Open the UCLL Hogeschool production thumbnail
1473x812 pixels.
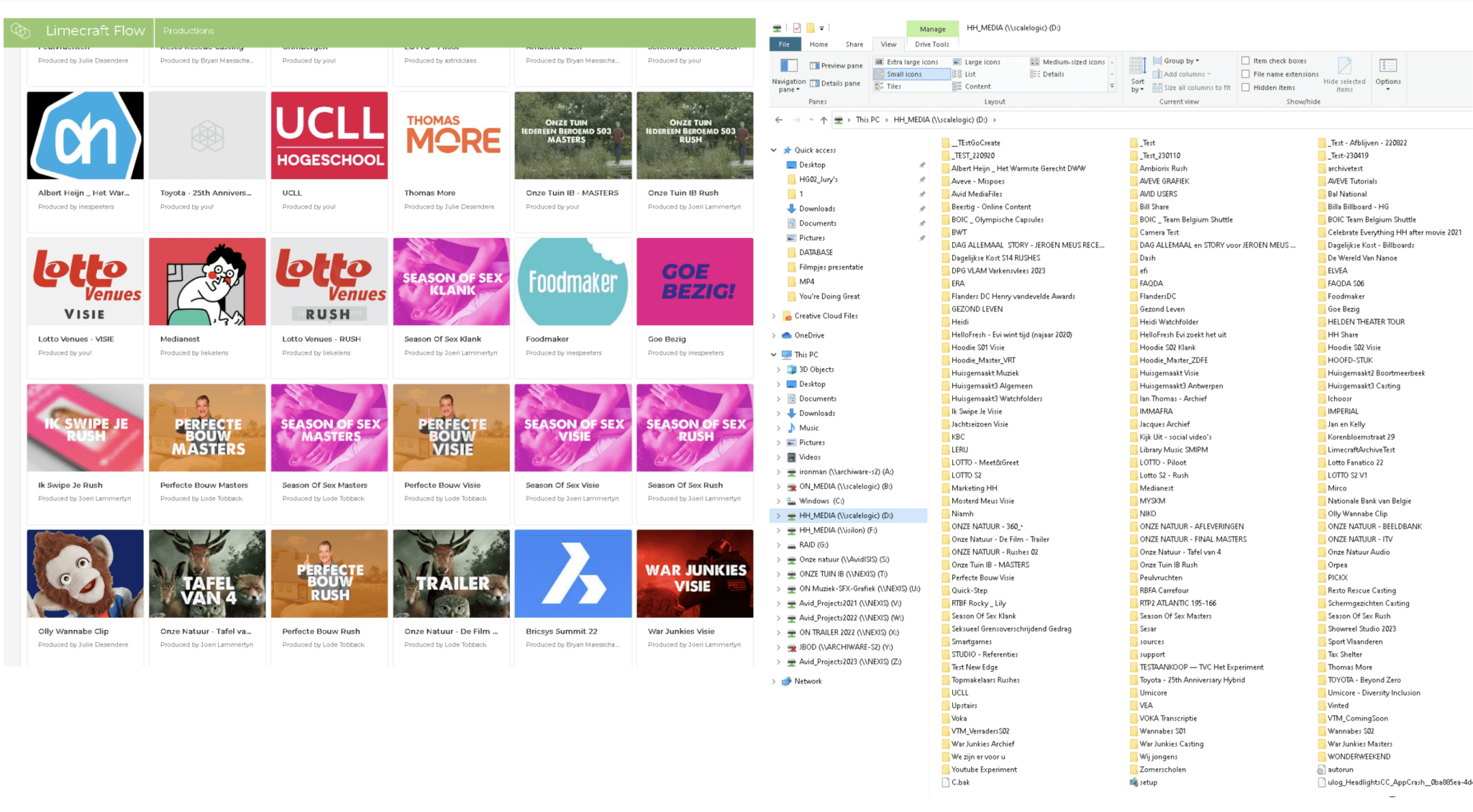point(329,136)
